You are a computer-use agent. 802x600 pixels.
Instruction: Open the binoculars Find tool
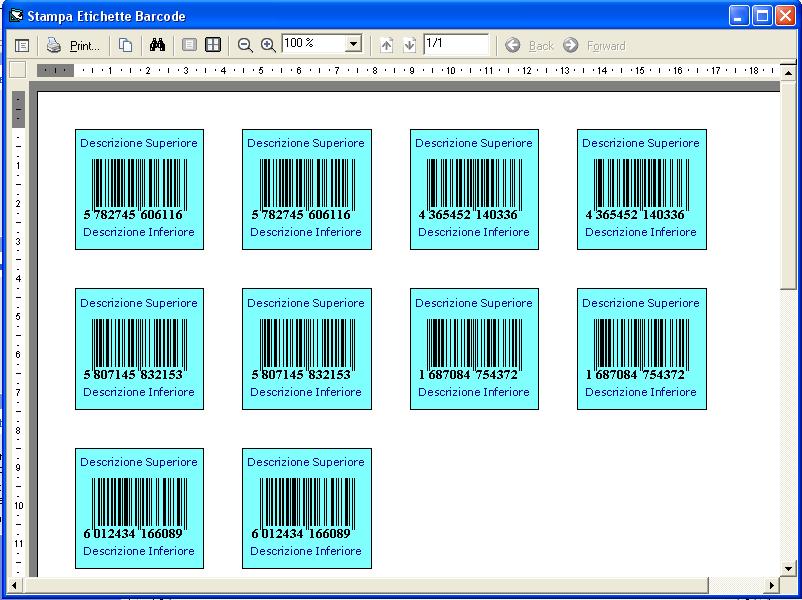[157, 45]
